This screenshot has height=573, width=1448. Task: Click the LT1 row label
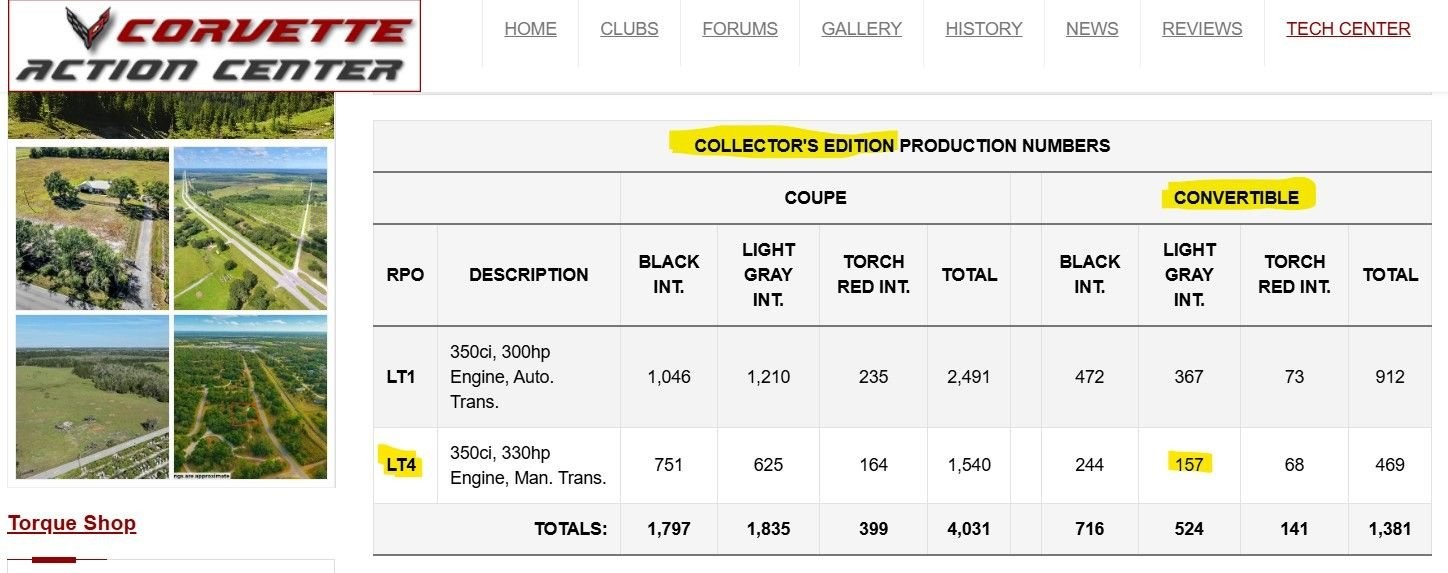coord(401,377)
